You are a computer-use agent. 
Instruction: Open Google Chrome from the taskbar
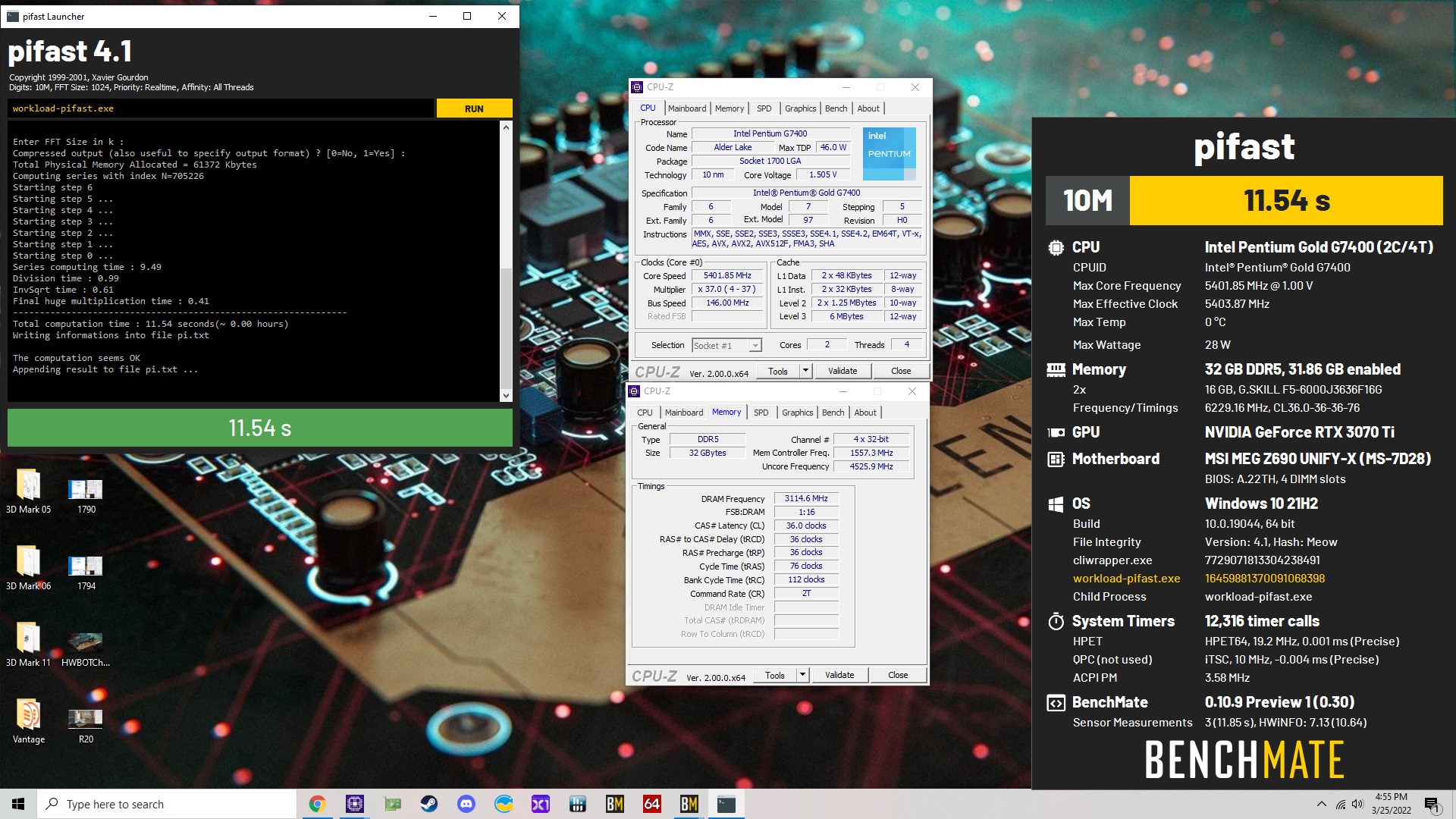point(317,804)
